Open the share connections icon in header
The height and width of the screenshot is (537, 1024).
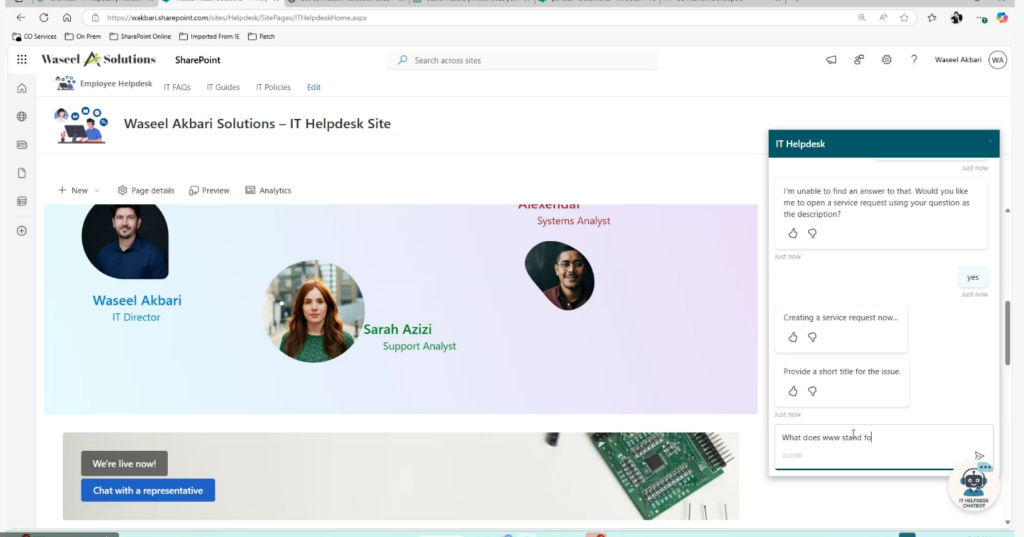point(859,59)
